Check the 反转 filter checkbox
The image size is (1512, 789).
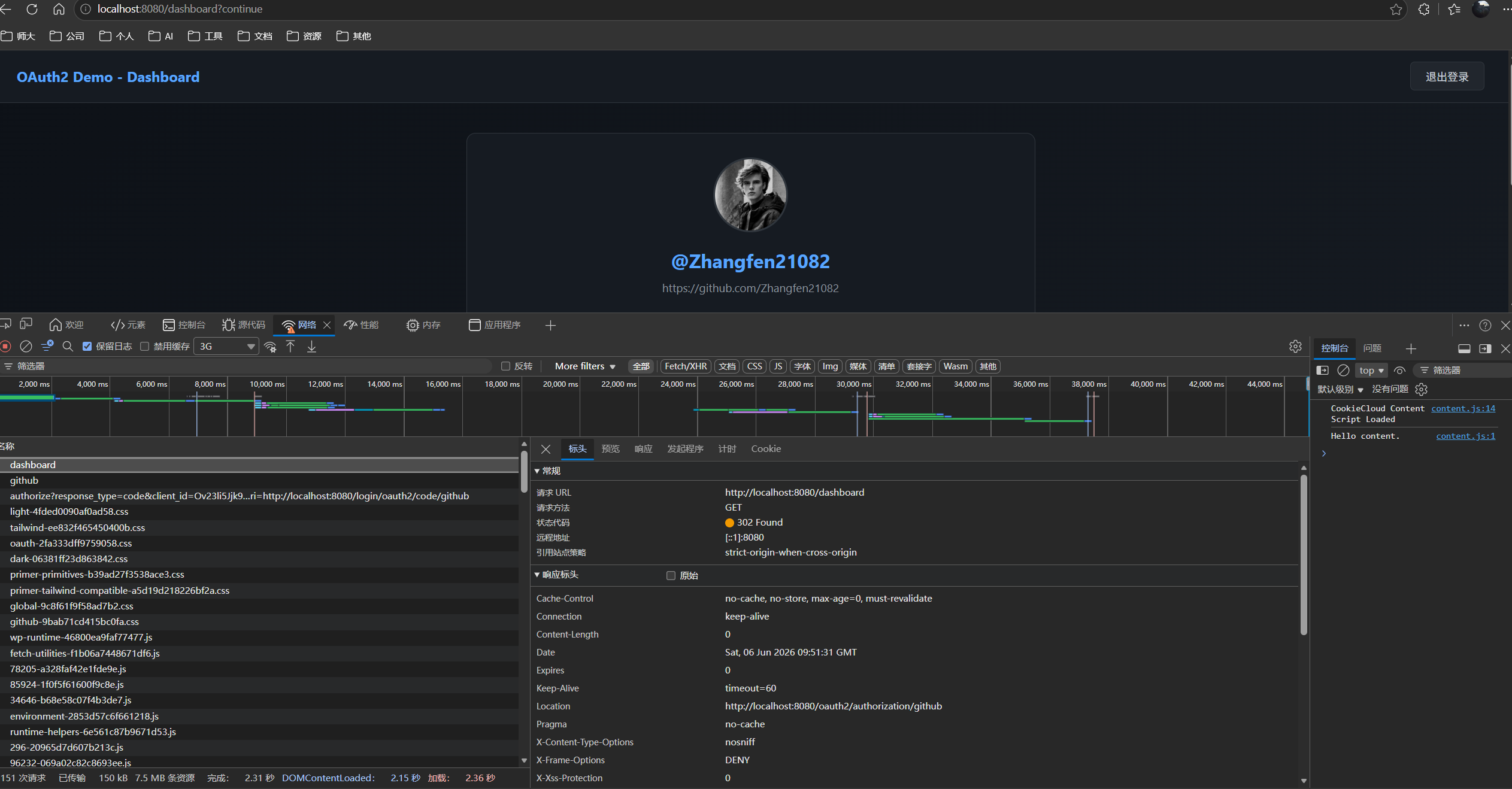[505, 366]
